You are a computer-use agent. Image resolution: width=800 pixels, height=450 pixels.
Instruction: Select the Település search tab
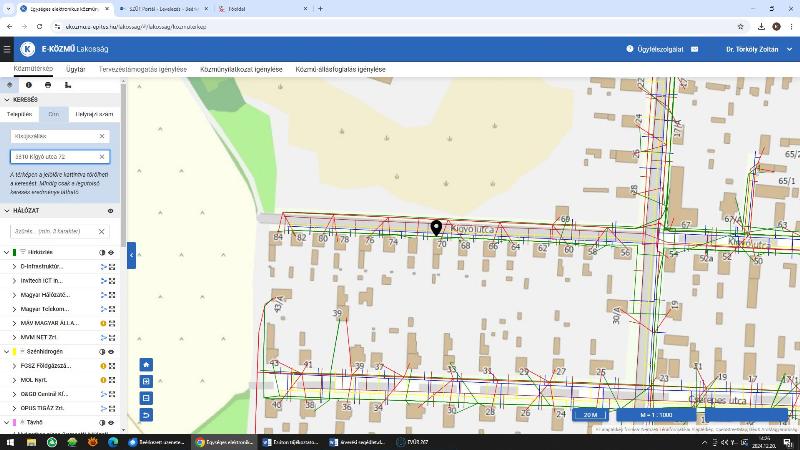pyautogui.click(x=19, y=114)
